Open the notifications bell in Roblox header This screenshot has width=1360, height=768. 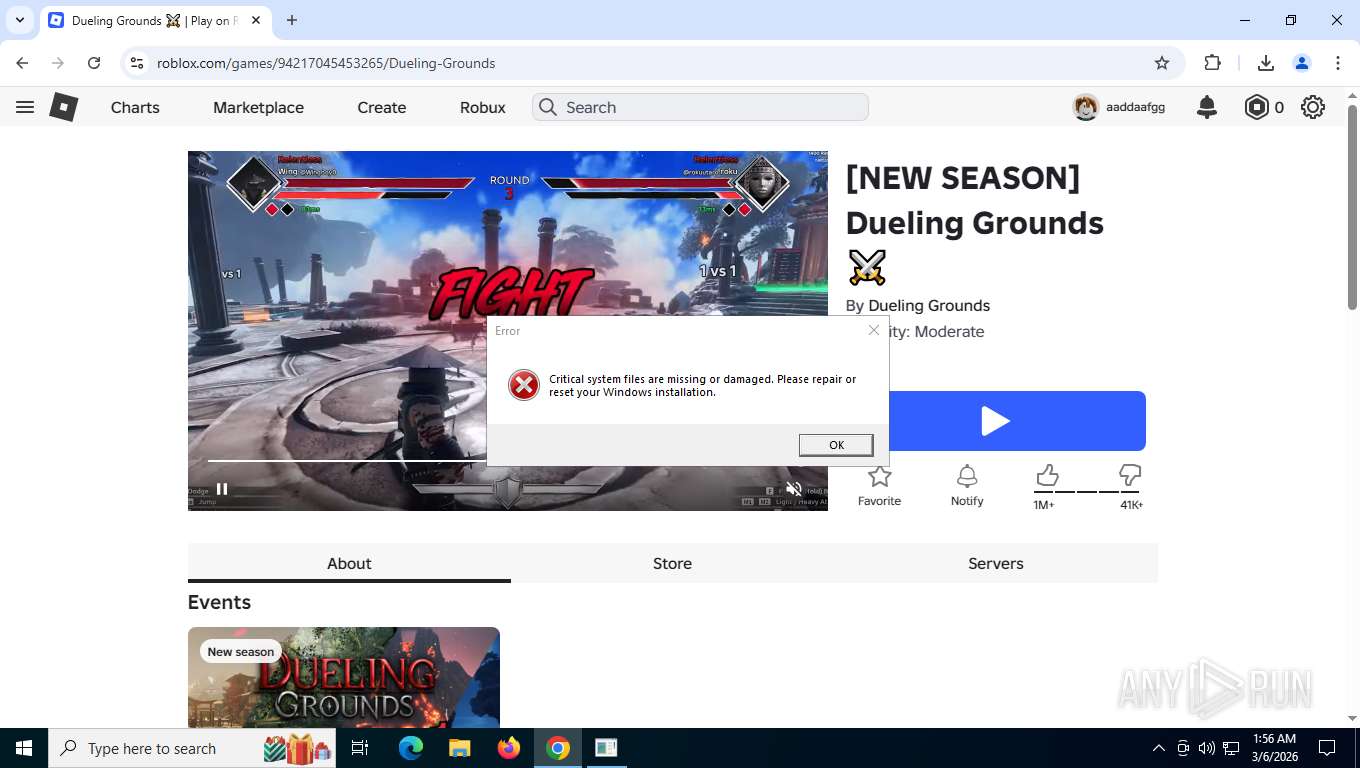[1207, 107]
